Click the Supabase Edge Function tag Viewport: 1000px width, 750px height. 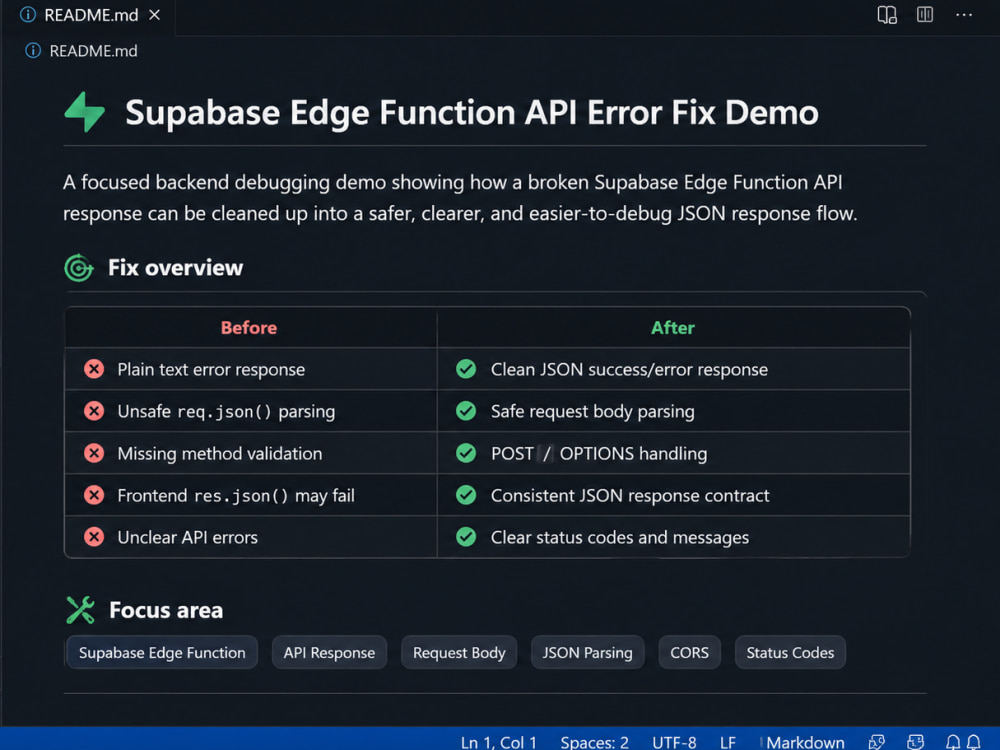click(x=162, y=652)
